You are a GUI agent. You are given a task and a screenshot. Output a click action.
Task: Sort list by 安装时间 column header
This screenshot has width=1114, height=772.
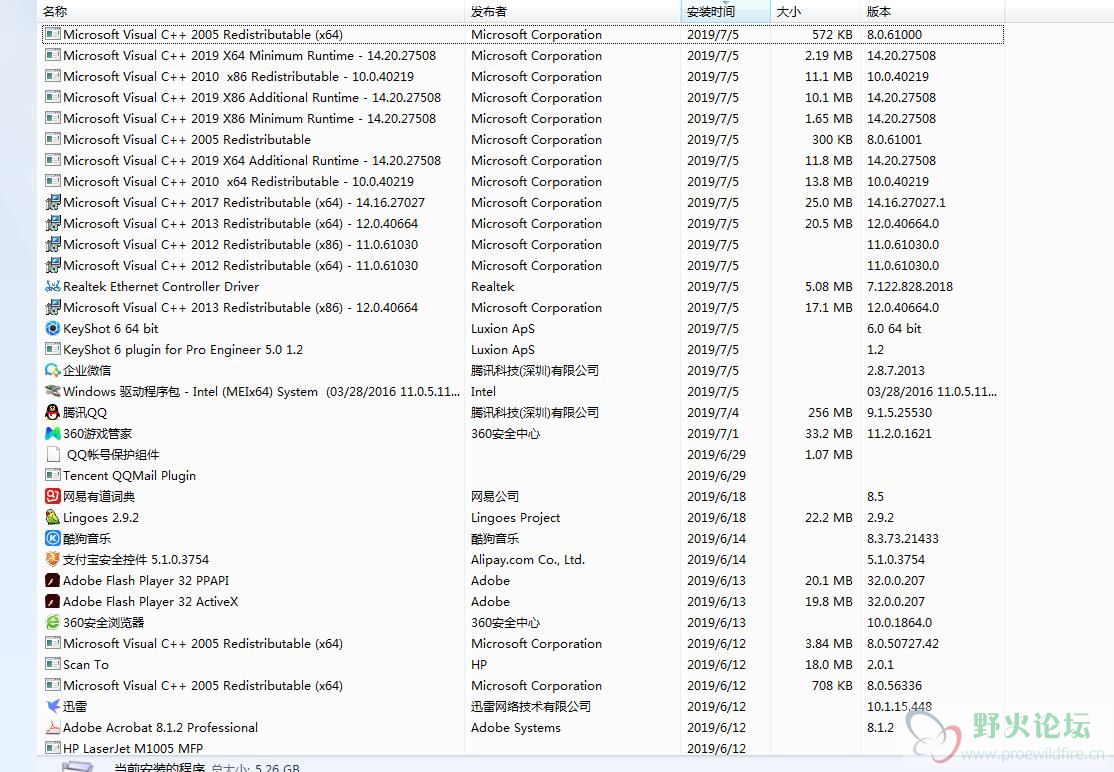click(x=725, y=11)
